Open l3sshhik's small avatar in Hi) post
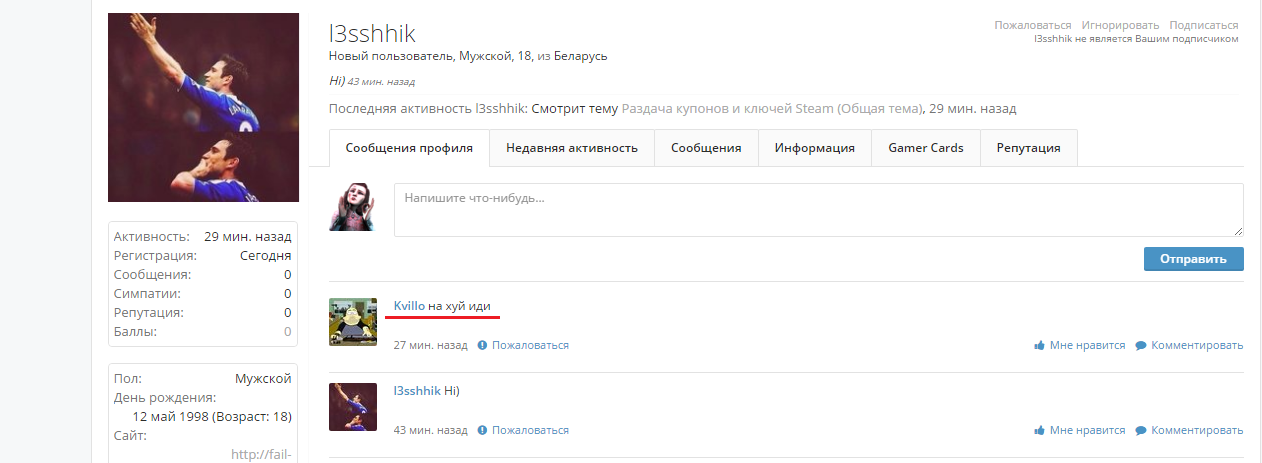1262x463 pixels. [353, 407]
